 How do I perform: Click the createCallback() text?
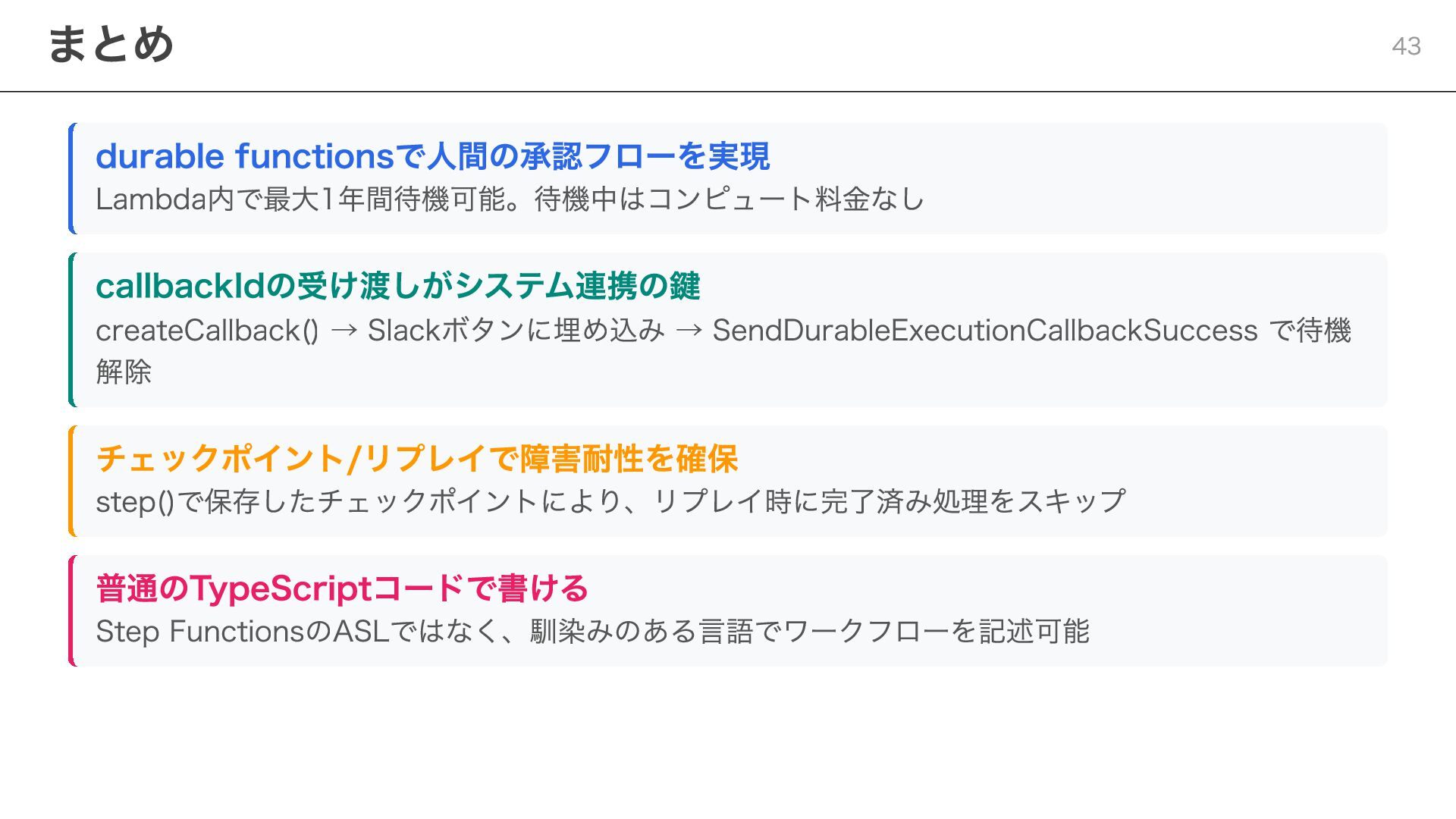207,331
